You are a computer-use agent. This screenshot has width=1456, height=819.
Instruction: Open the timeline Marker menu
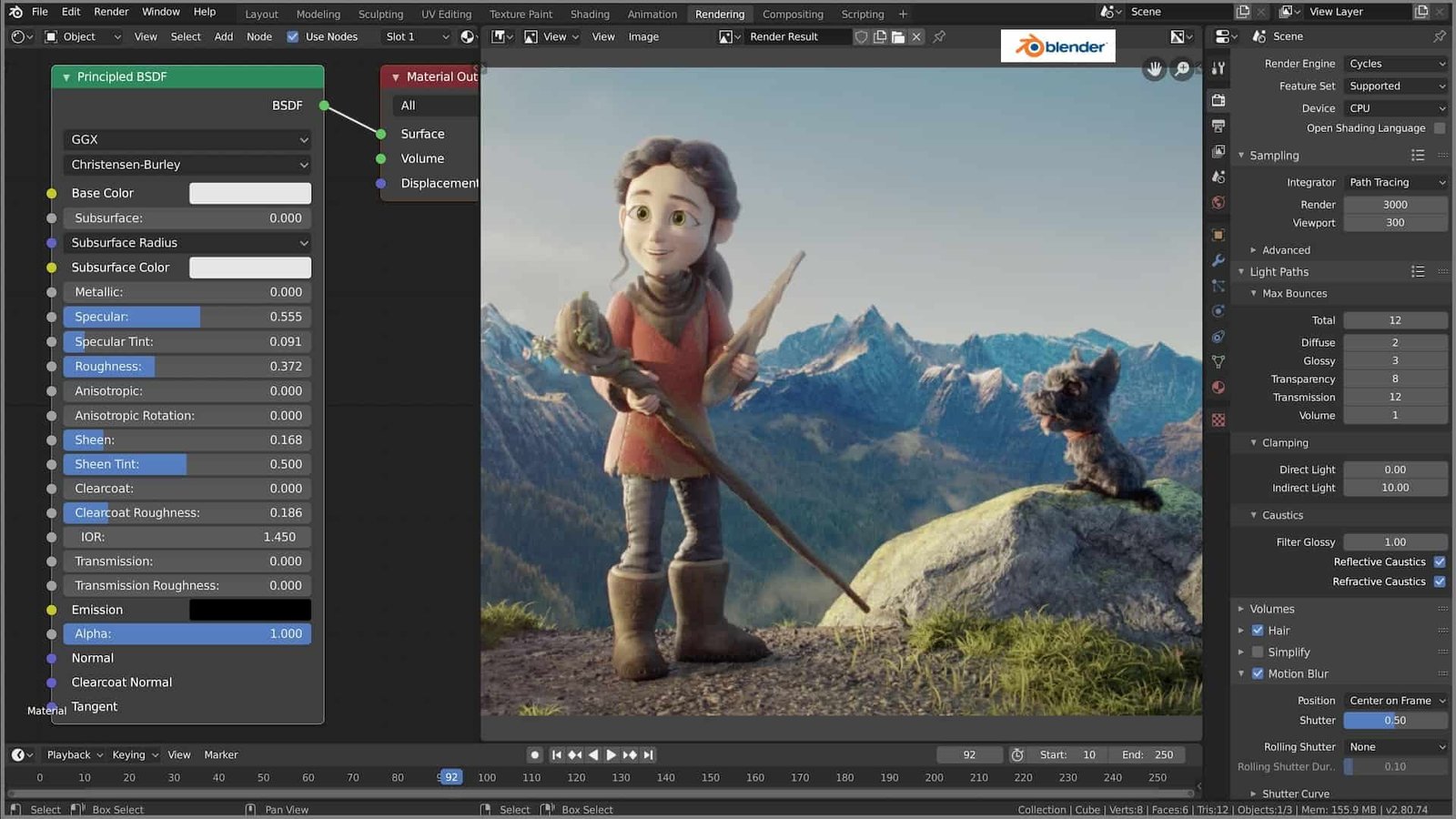click(x=220, y=755)
